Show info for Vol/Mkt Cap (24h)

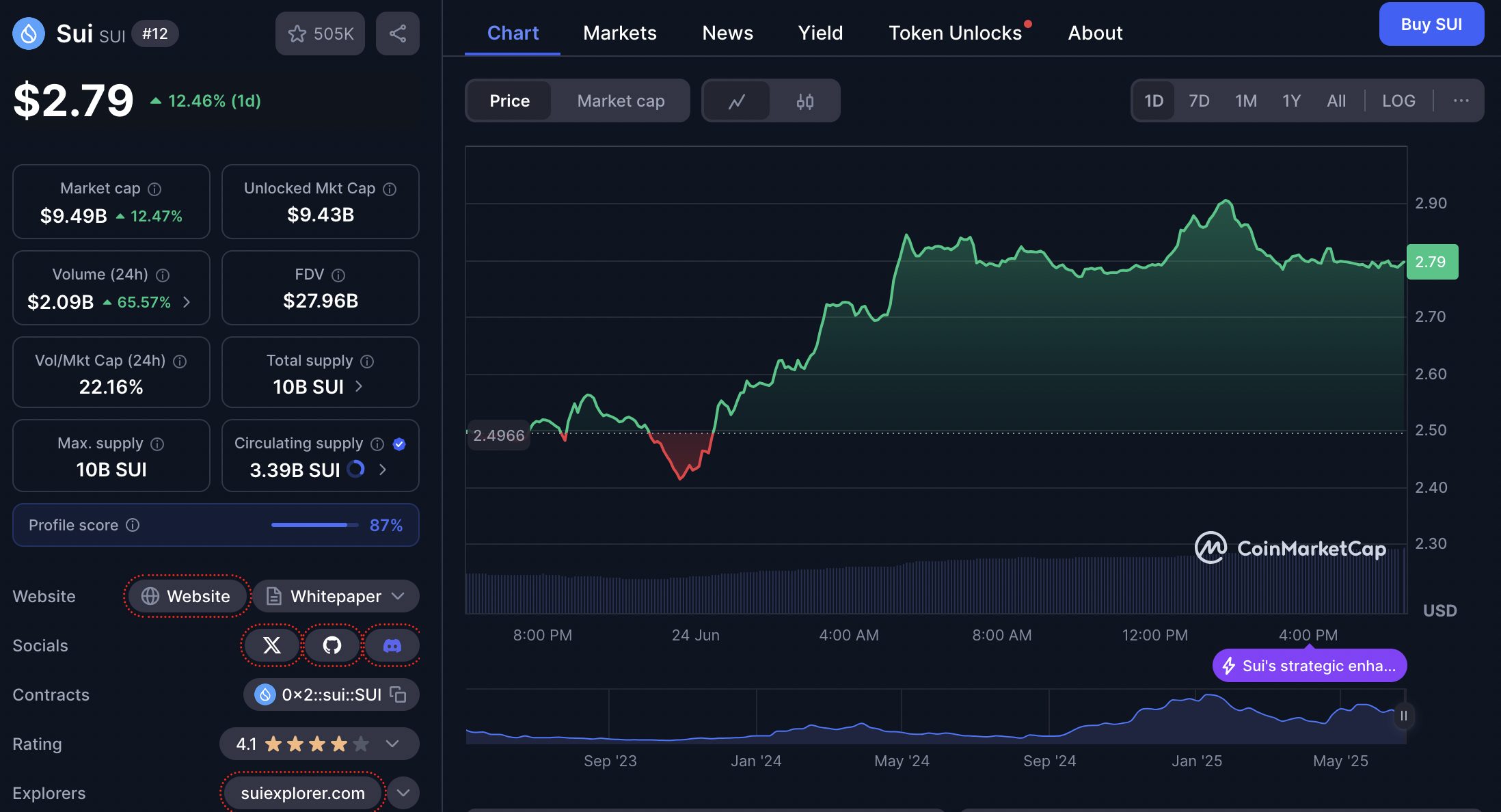180,361
